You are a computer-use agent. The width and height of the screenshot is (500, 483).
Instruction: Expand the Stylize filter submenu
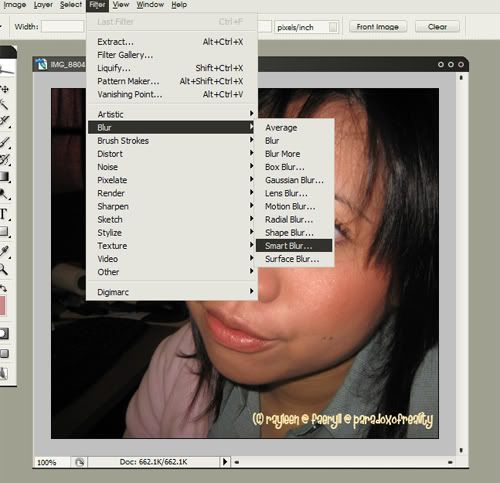coord(172,233)
